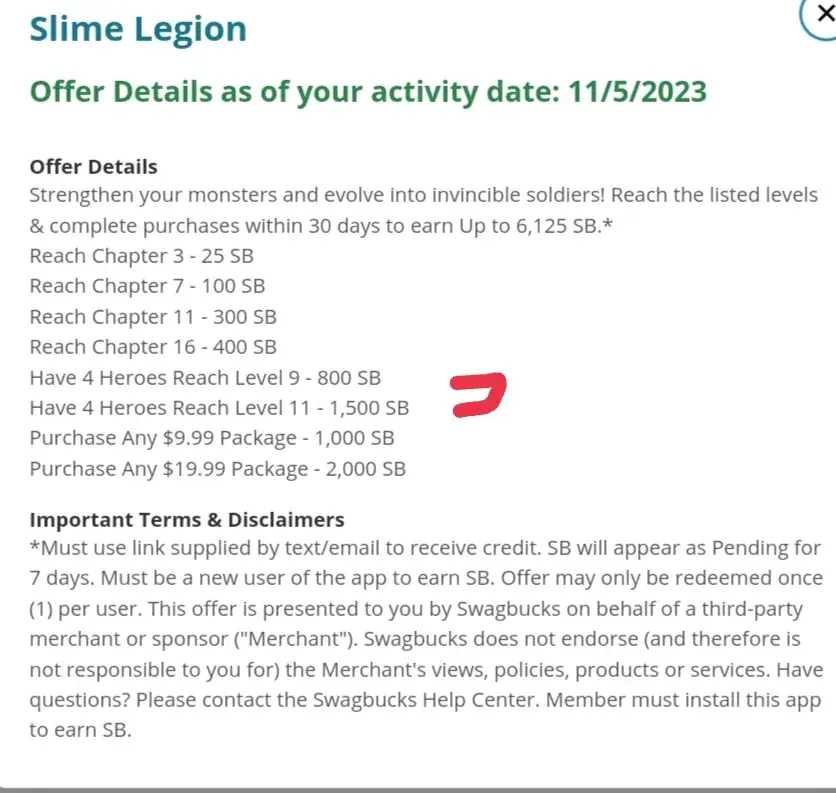Image resolution: width=836 pixels, height=793 pixels.
Task: Click Purchase Any $19.99 Package line
Action: [x=217, y=468]
